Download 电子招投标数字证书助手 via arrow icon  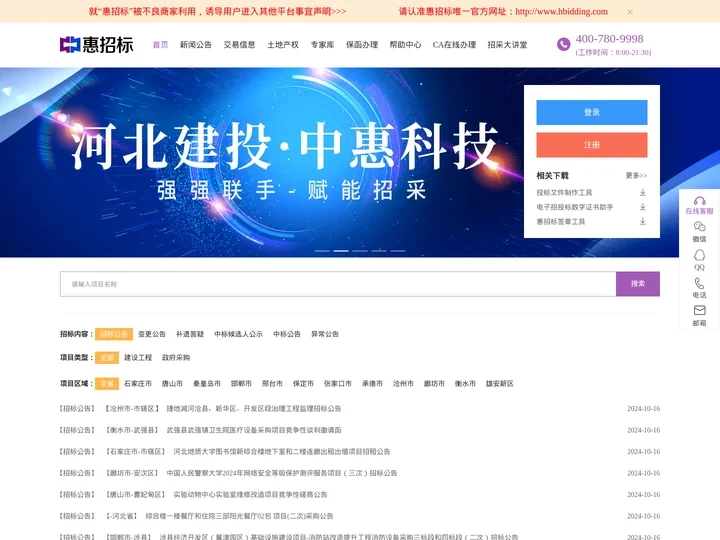(643, 207)
